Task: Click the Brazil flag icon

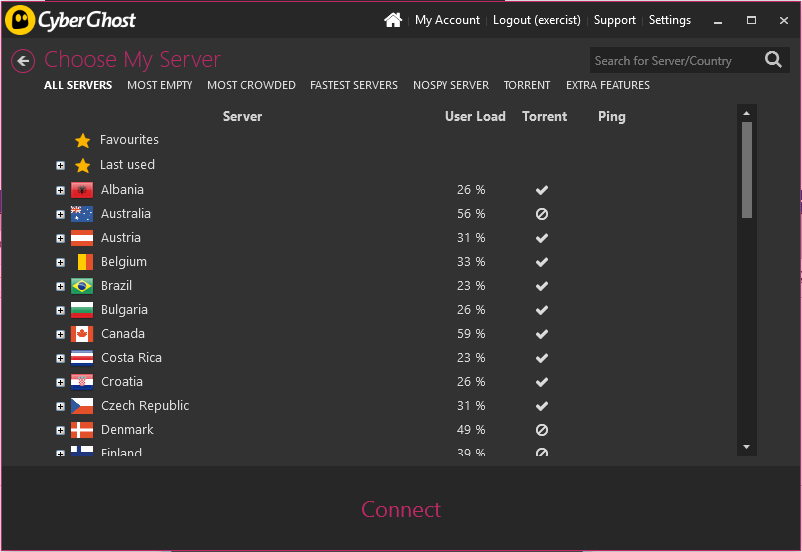Action: pos(82,286)
